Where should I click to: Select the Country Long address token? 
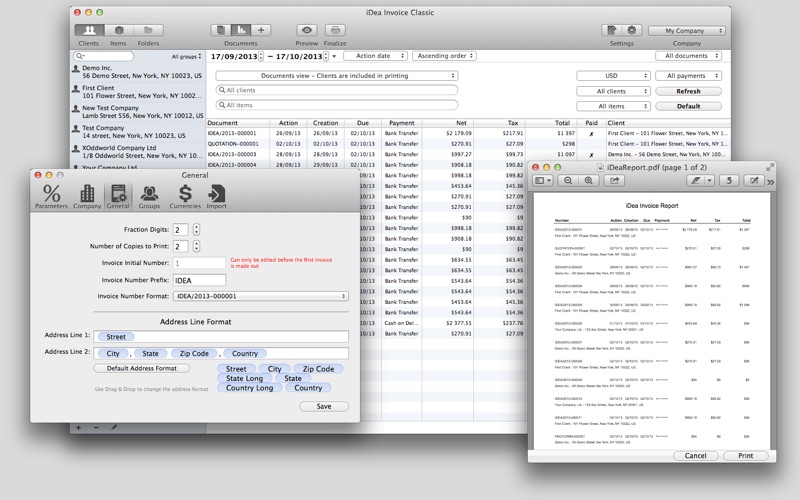coord(249,388)
